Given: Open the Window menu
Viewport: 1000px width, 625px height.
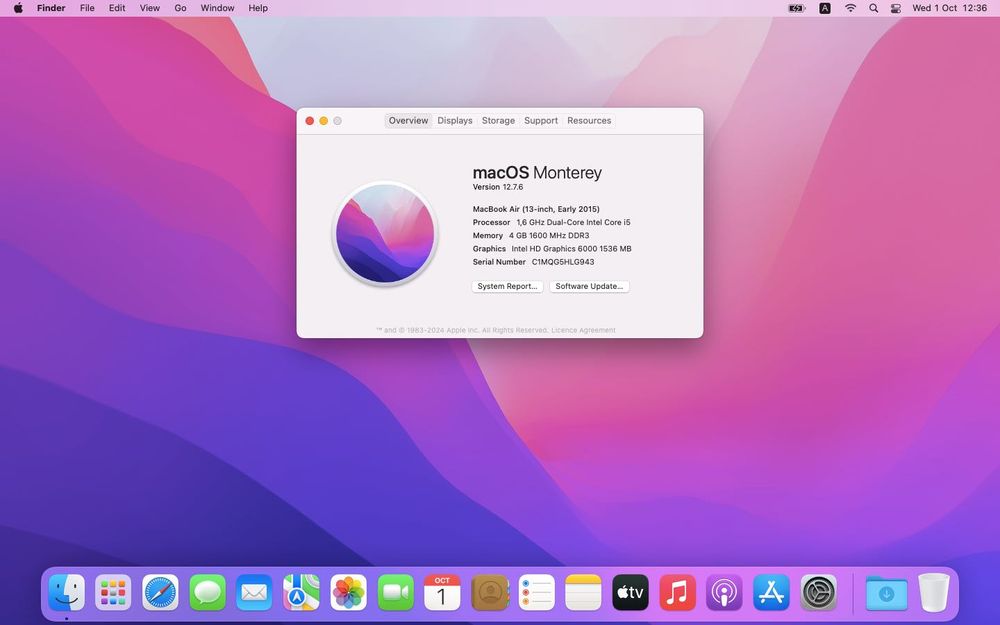Looking at the screenshot, I should click(217, 8).
